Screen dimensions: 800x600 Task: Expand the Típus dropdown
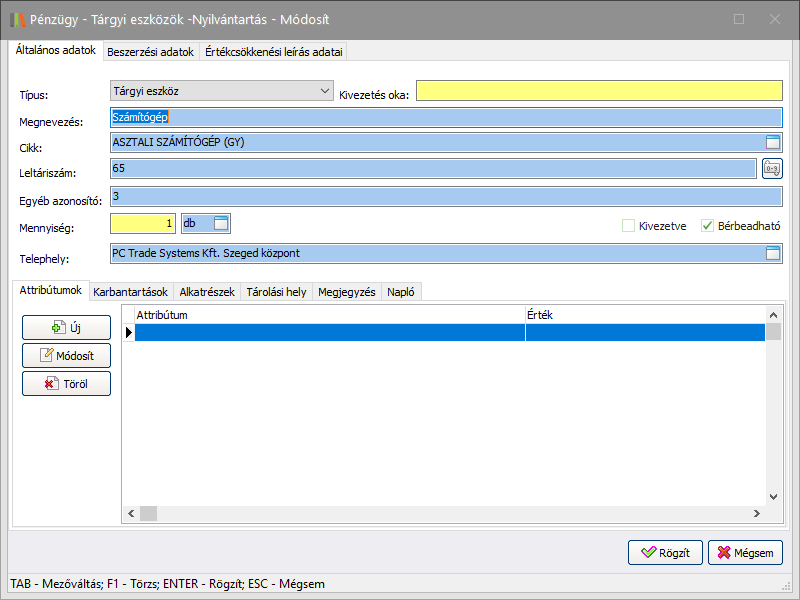point(324,91)
